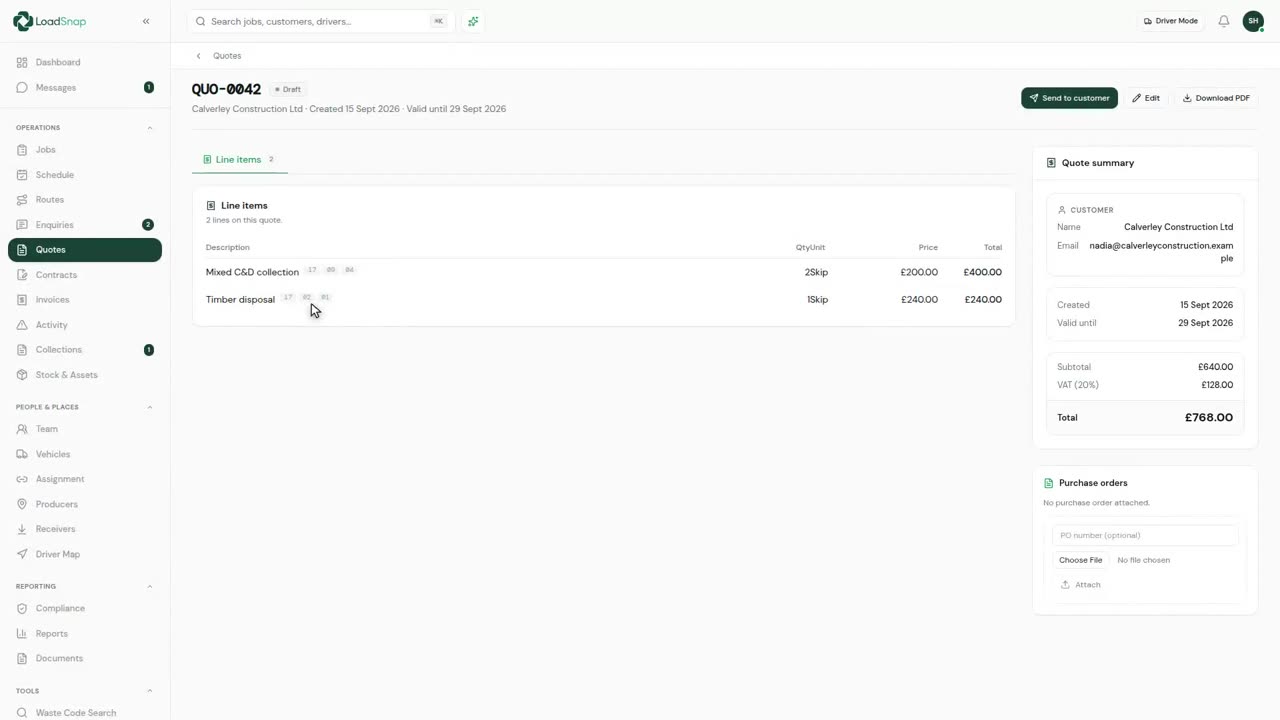The image size is (1280, 720).
Task: Select the Timber disposal line
Action: tap(604, 300)
